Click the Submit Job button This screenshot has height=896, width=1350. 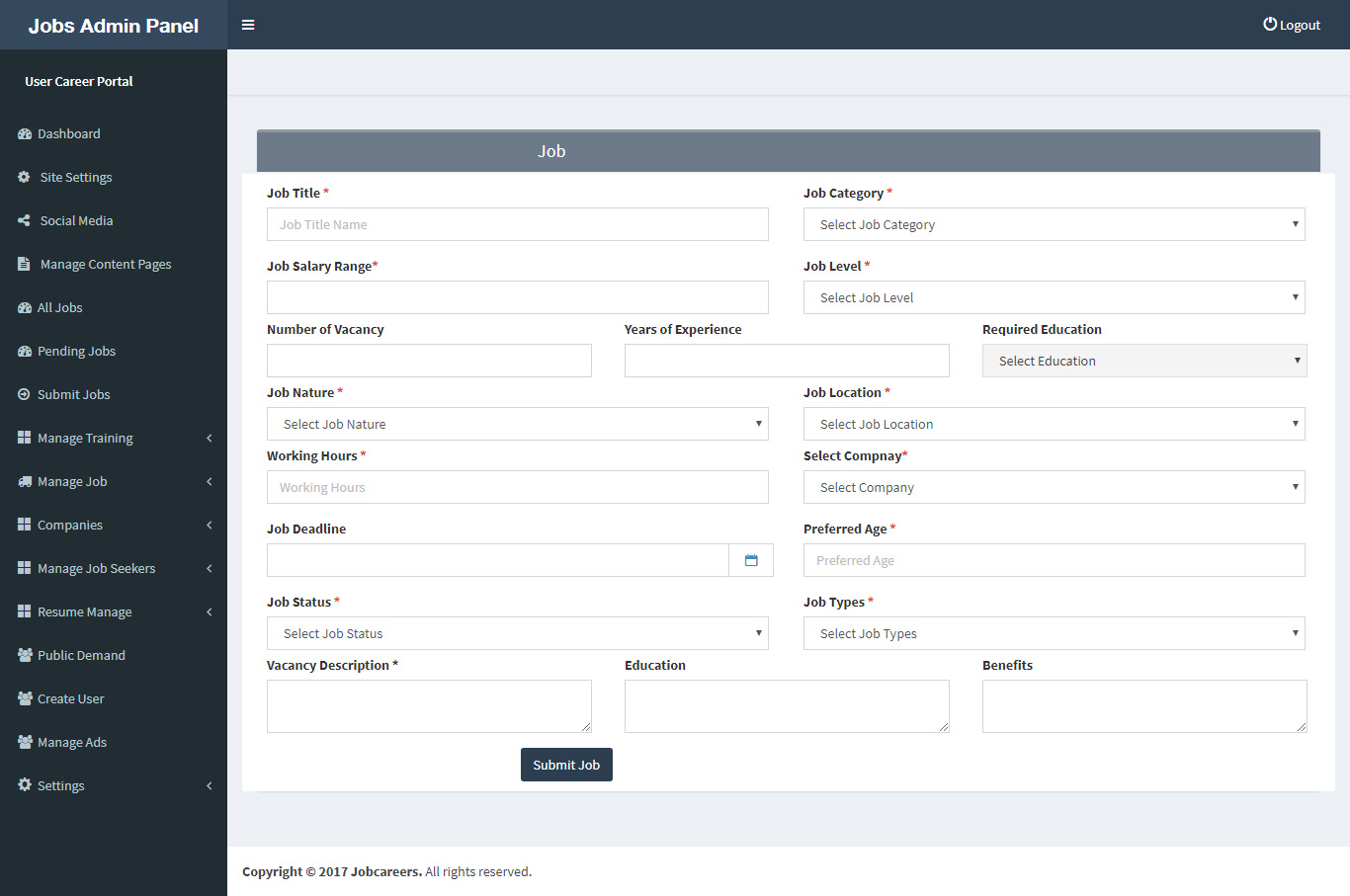coord(566,764)
